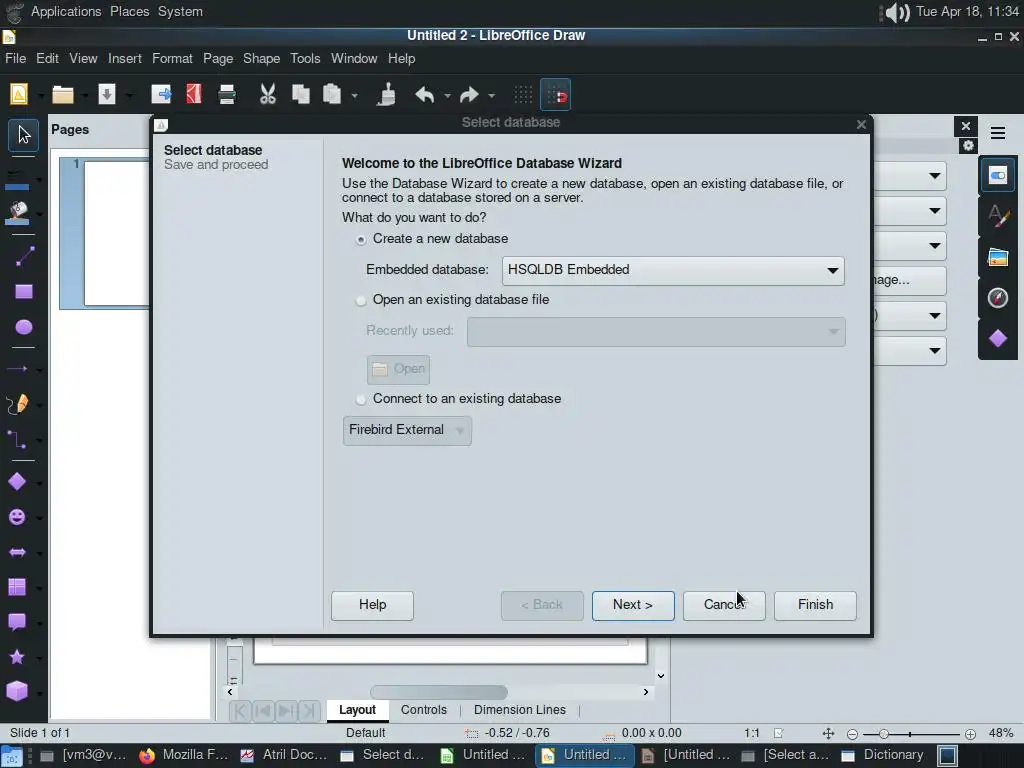The height and width of the screenshot is (768, 1024).
Task: Click the Finish button in wizard
Action: tap(815, 605)
